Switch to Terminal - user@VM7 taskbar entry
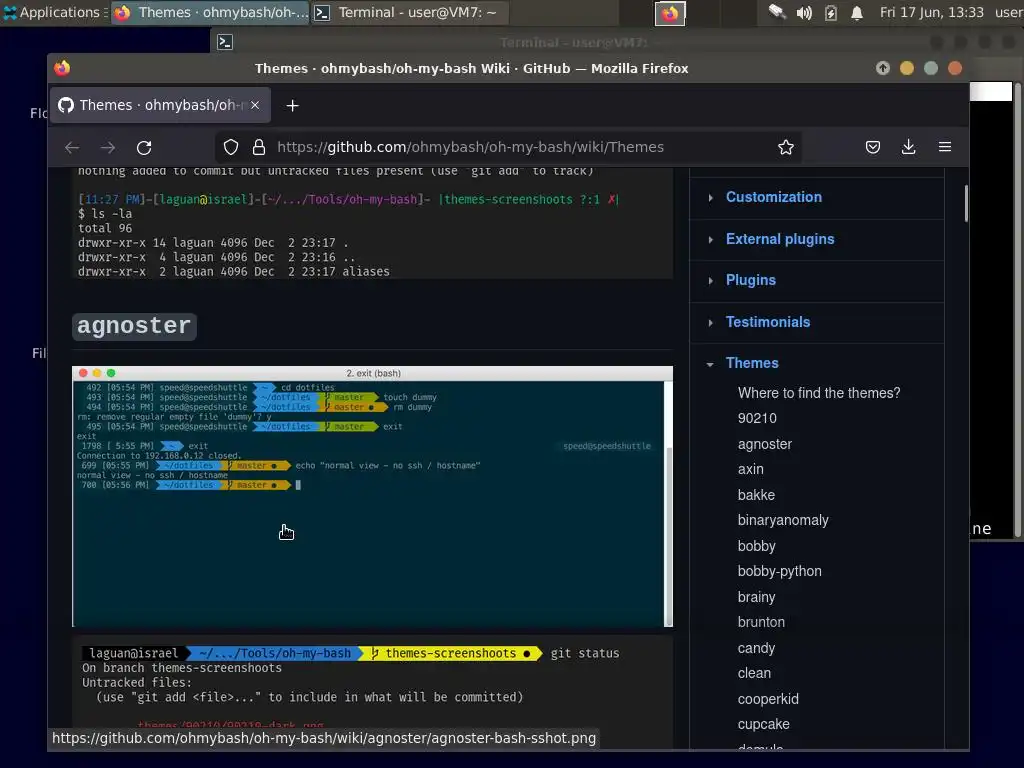This screenshot has width=1024, height=768. (x=409, y=12)
